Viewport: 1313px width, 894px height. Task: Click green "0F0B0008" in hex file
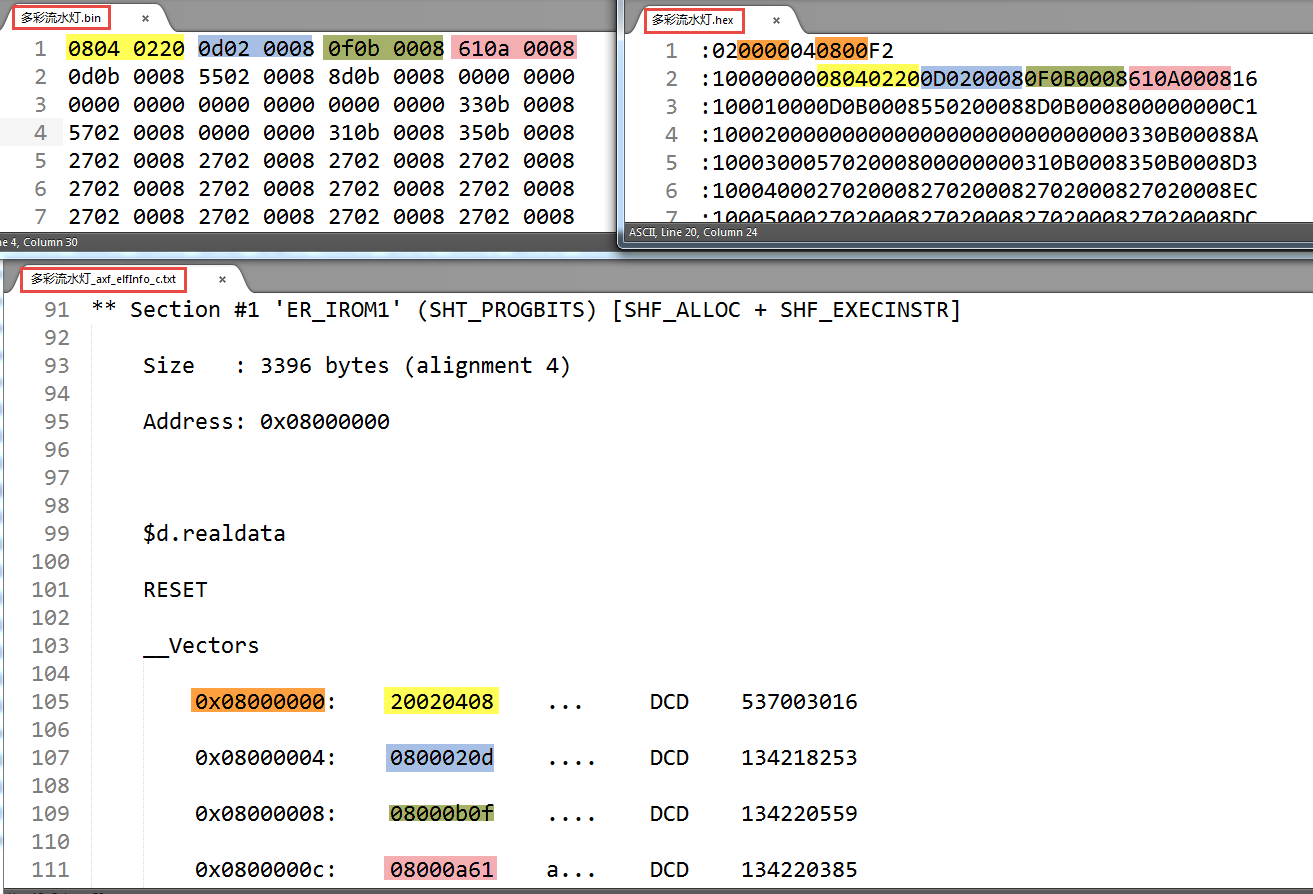click(x=1076, y=78)
